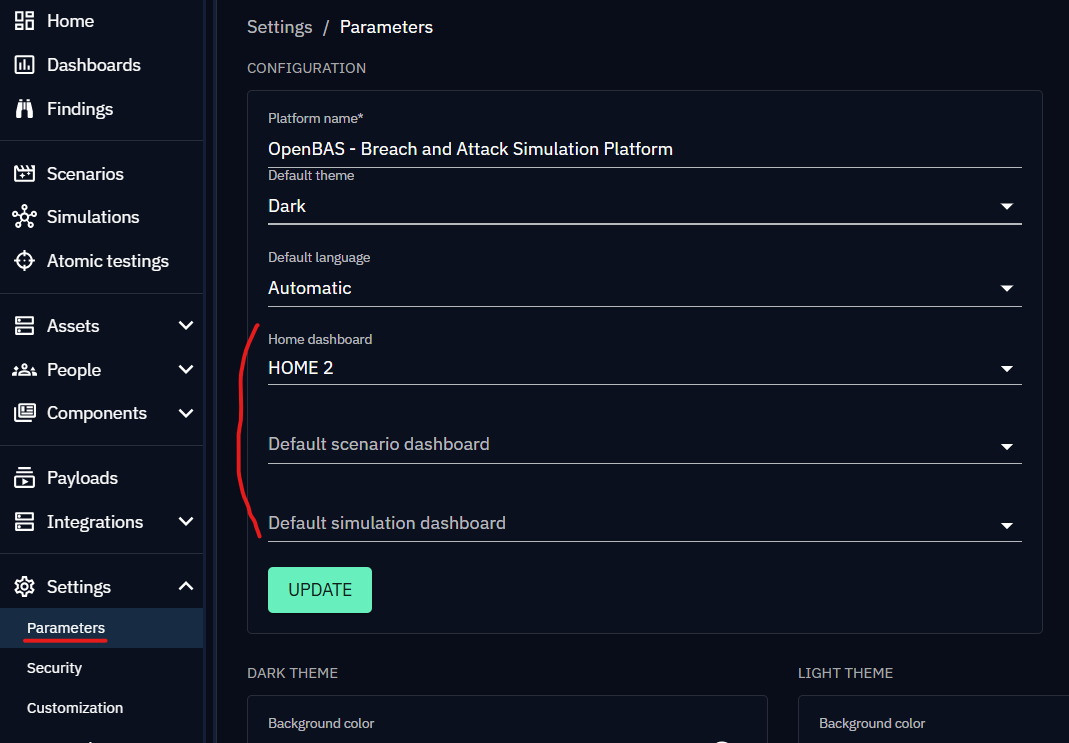Open the Home dashboard dropdown
This screenshot has height=743, width=1069.
point(1006,369)
